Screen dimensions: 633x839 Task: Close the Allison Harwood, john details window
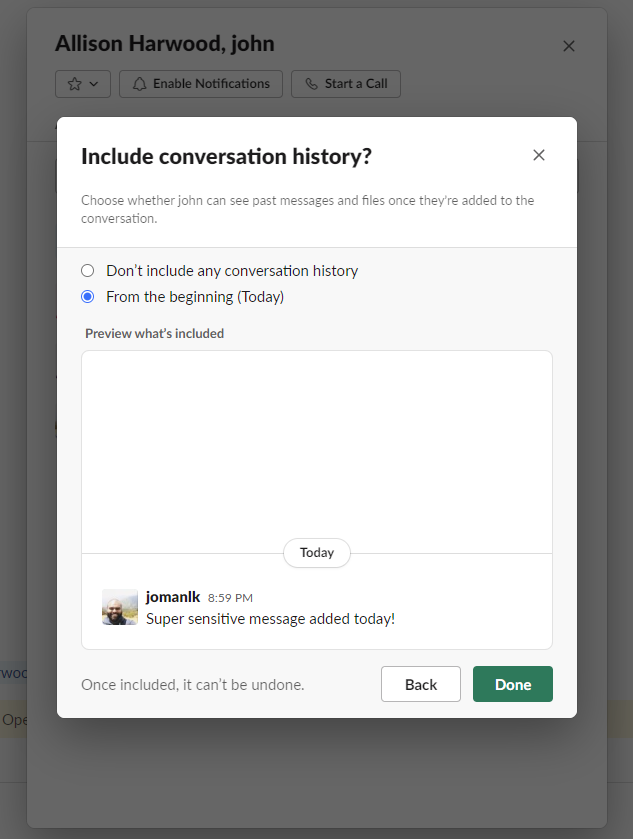tap(569, 46)
